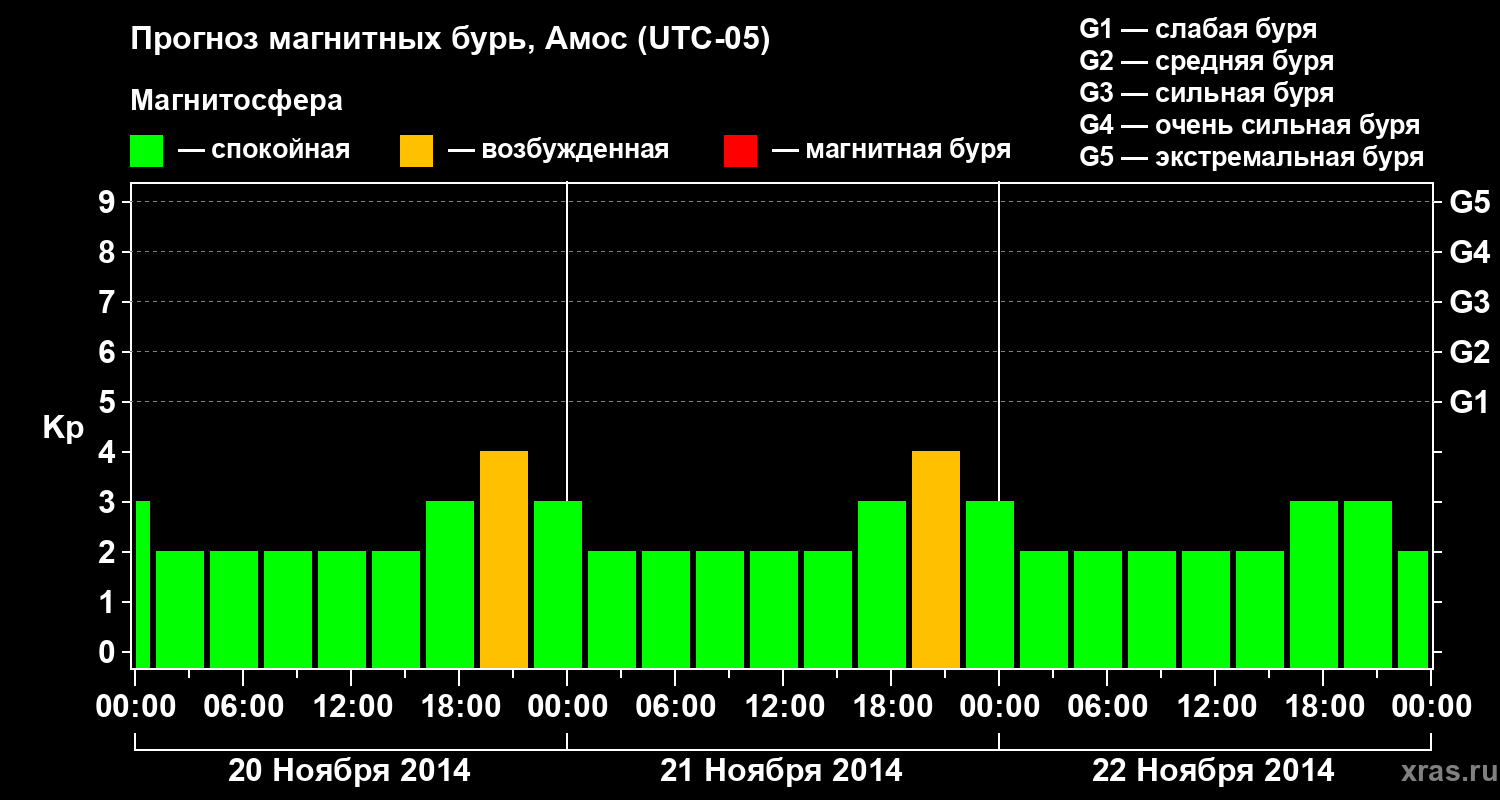Image resolution: width=1500 pixels, height=800 pixels.
Task: Click the right-axis 'G2' level label
Action: tap(1469, 352)
